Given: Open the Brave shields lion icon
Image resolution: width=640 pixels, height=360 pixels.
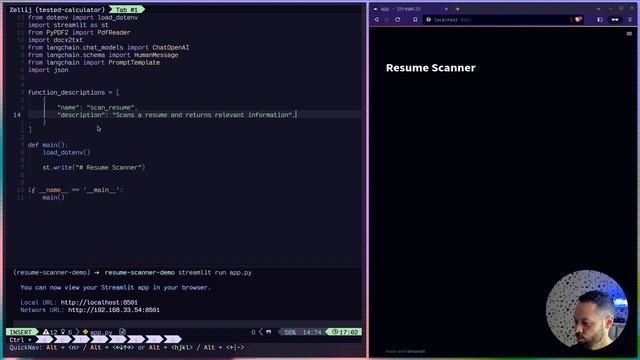Looking at the screenshot, I should pos(578,20).
